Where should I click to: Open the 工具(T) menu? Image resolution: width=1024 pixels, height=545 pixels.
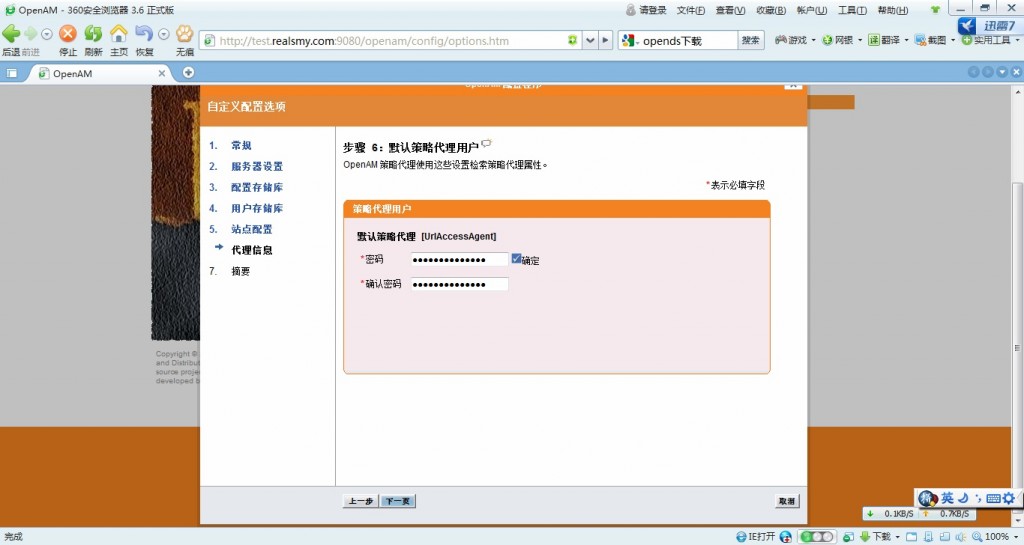[852, 10]
